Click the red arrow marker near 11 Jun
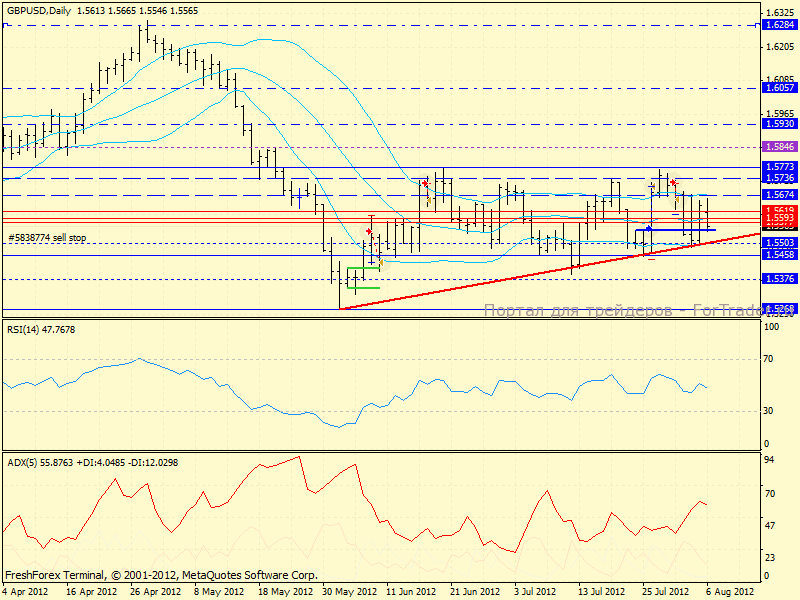This screenshot has height=600, width=800. [x=425, y=183]
